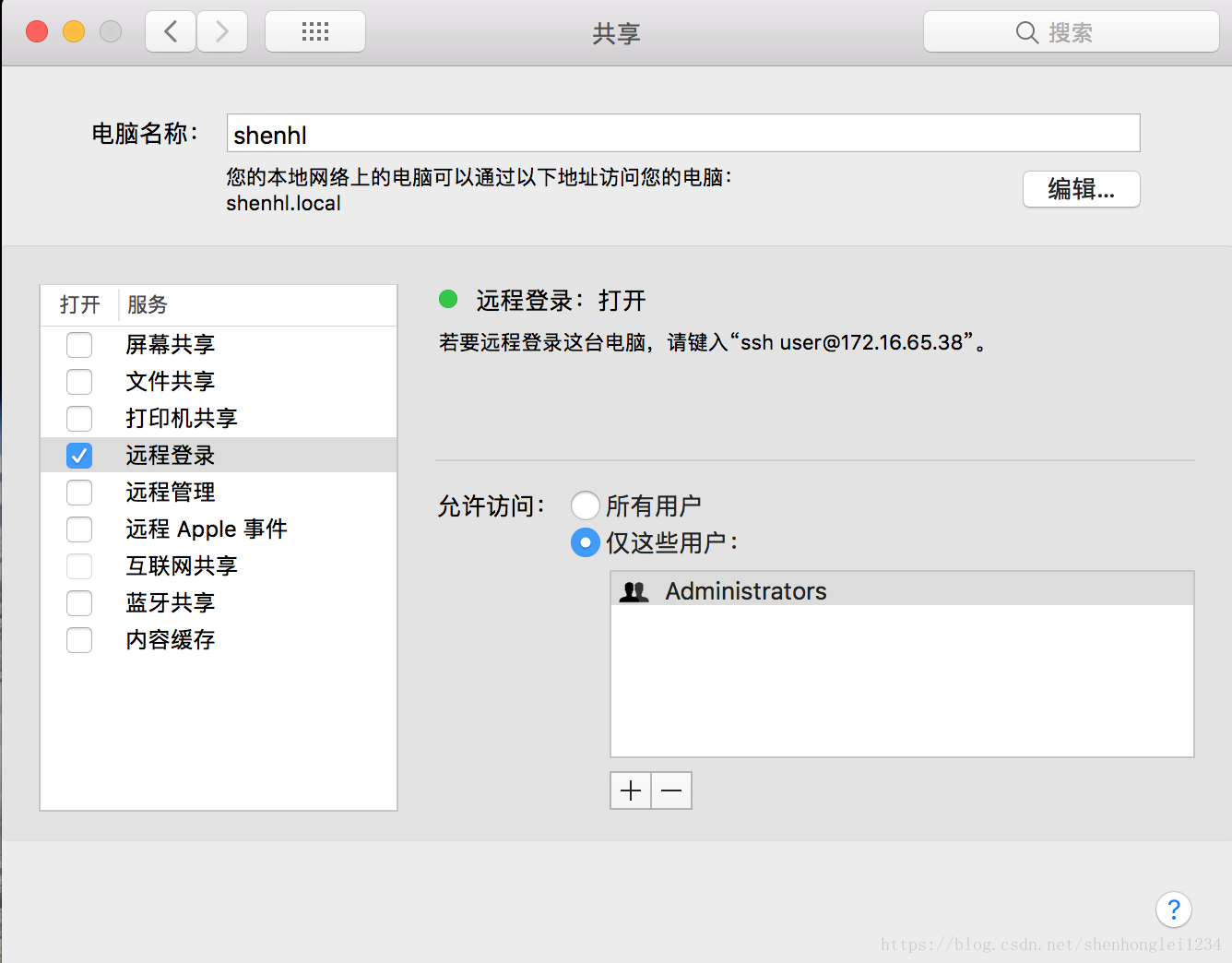The width and height of the screenshot is (1232, 963).
Task: Add a user with the plus button
Action: 631,791
